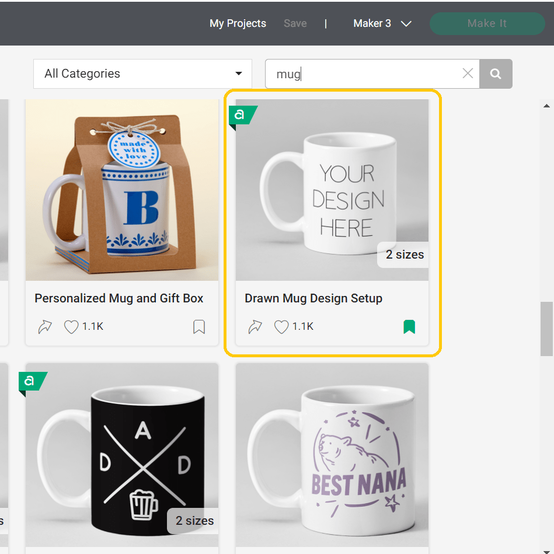
Task: Expand the Maker 3 machine selector
Action: tap(382, 23)
